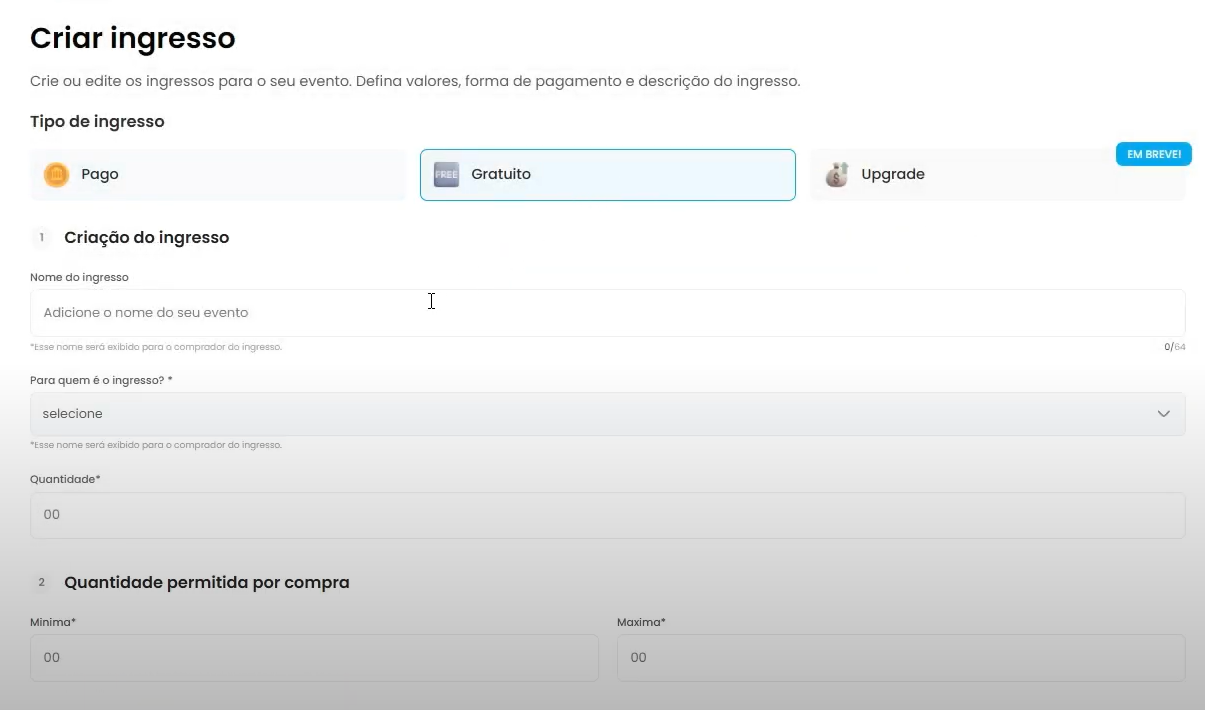
Task: Focus the Minima quantity field
Action: coord(314,658)
